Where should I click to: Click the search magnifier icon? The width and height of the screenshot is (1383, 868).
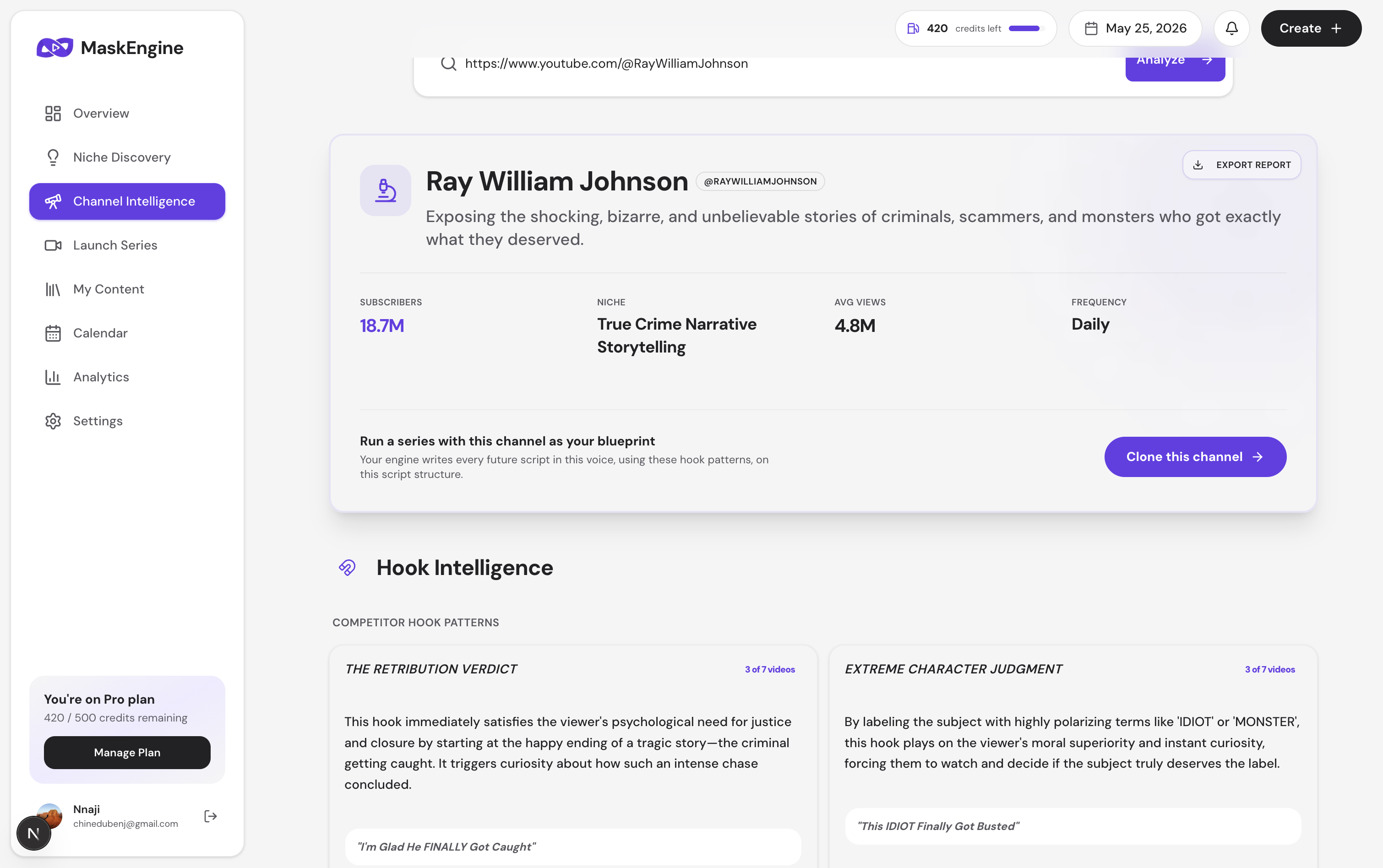(448, 63)
